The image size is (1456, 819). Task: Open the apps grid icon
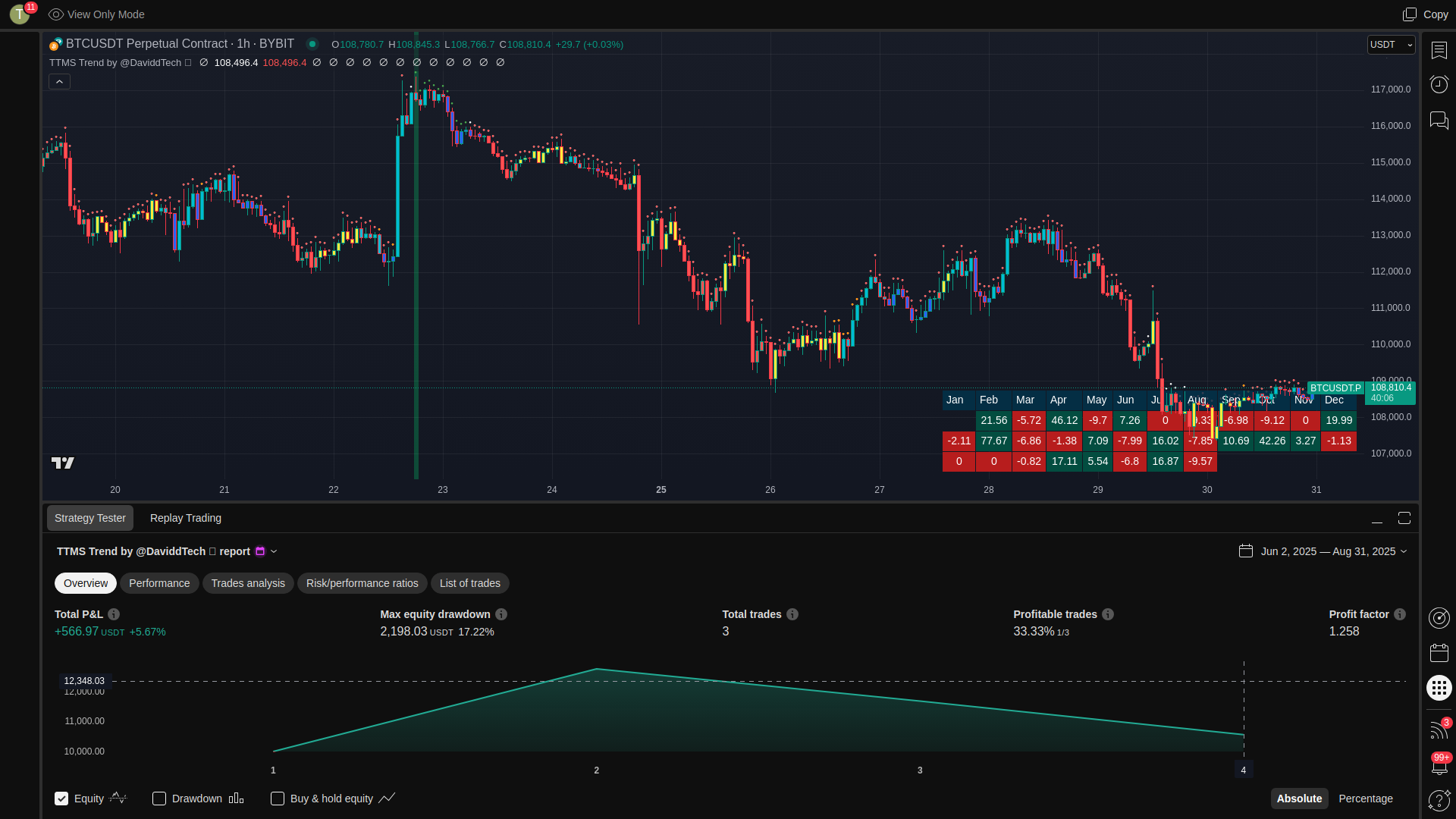tap(1439, 688)
